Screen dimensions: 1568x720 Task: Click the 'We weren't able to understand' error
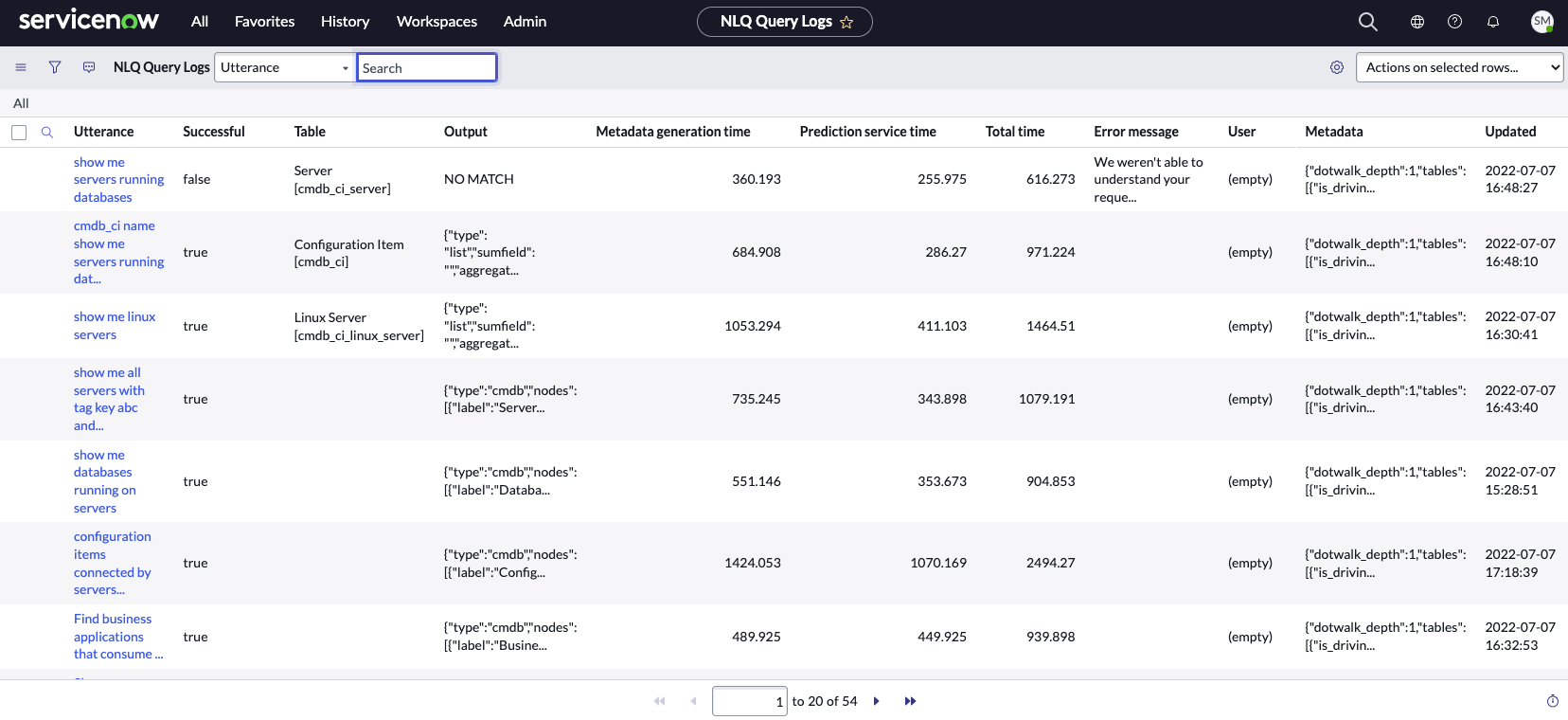point(1149,180)
